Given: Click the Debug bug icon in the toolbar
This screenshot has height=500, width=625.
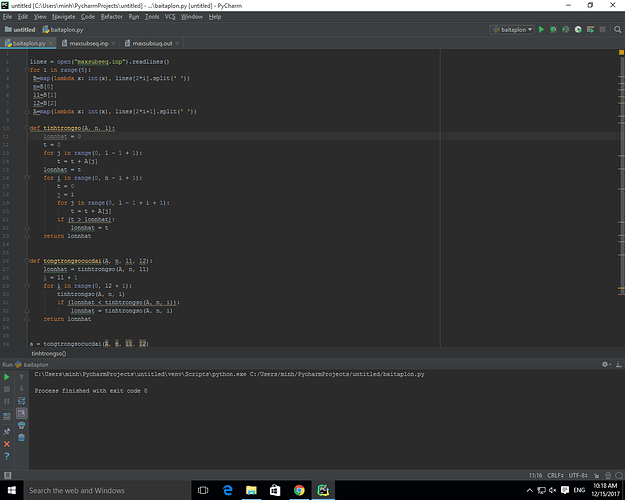Looking at the screenshot, I should 553,30.
